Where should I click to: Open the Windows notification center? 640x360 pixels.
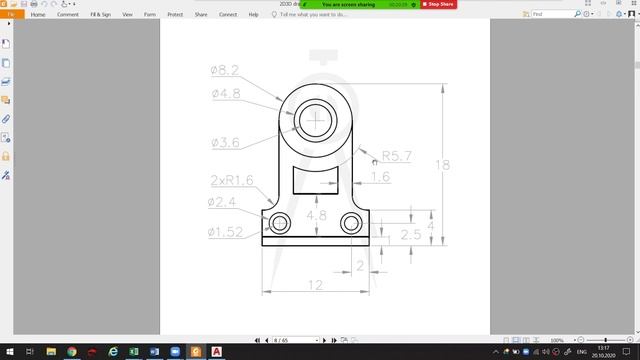[627, 352]
